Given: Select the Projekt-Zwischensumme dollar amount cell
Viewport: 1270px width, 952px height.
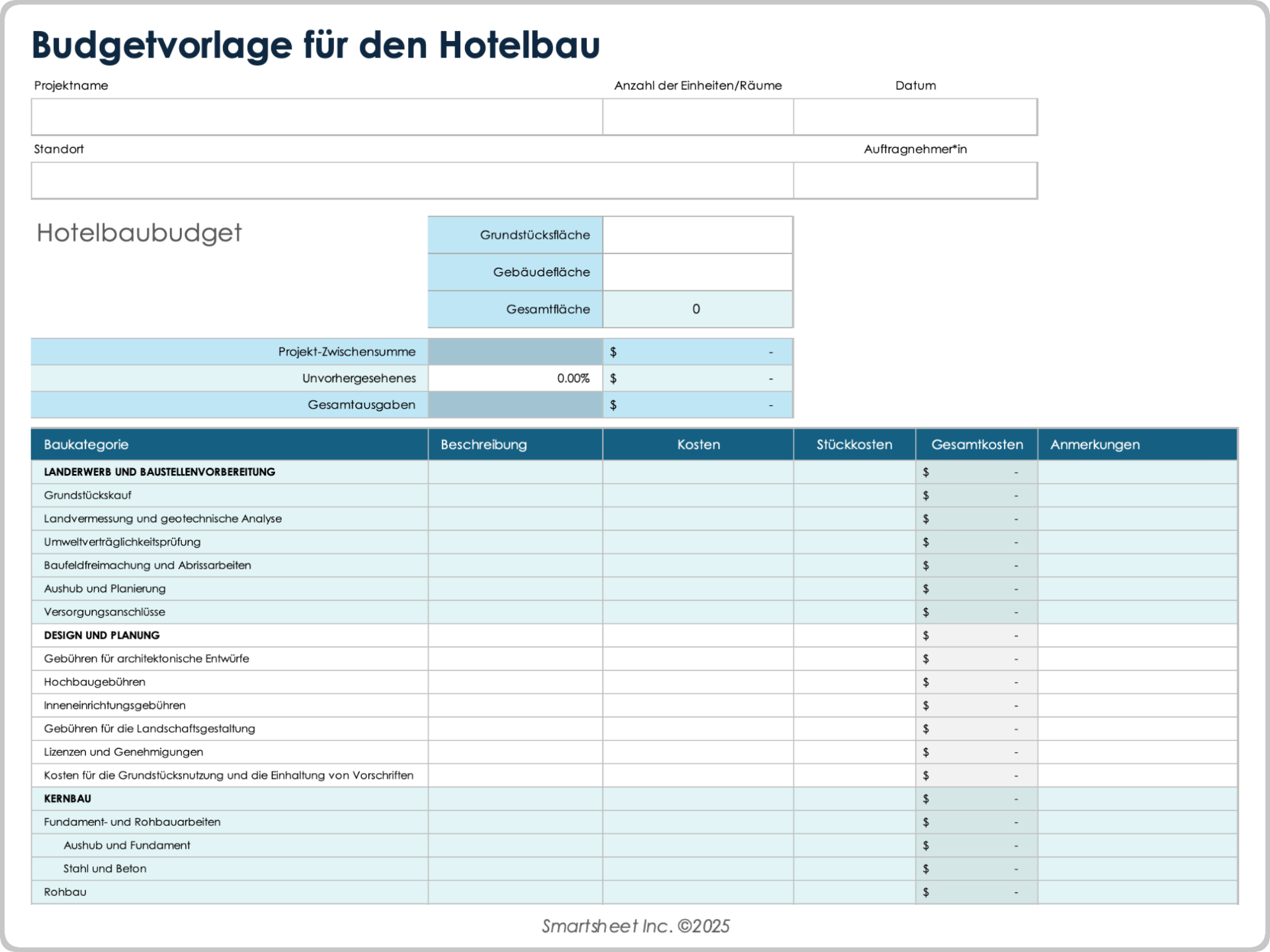Looking at the screenshot, I should tap(697, 352).
